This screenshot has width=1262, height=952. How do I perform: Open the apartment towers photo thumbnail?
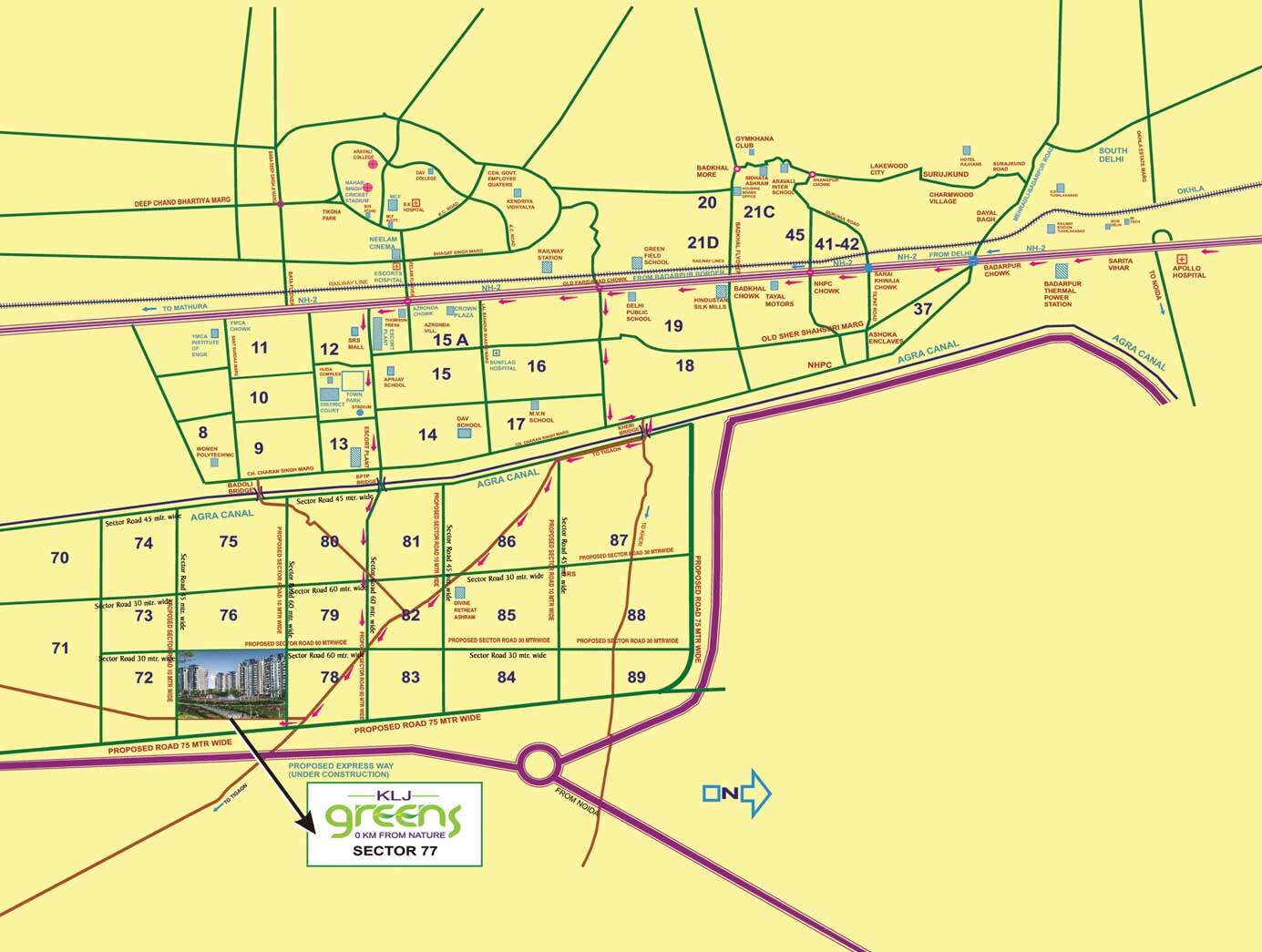click(232, 684)
